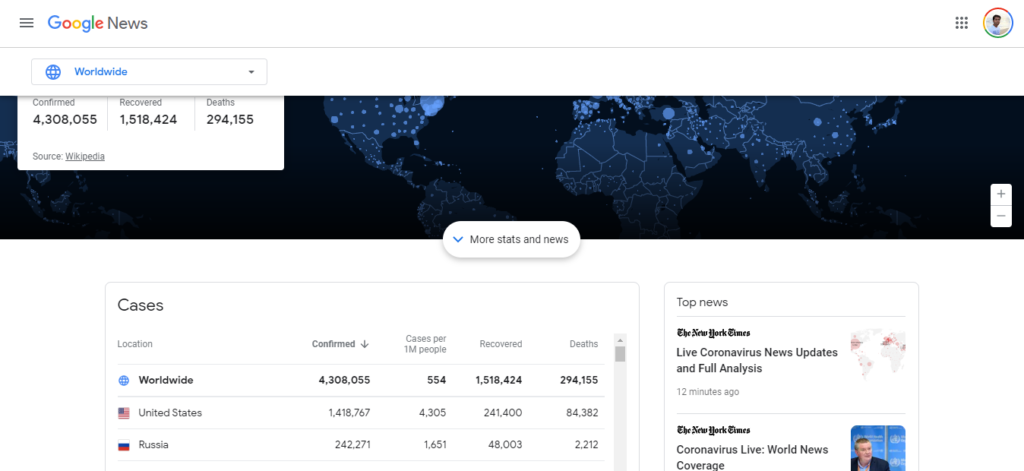Click the Location column header
The width and height of the screenshot is (1024, 471).
[135, 344]
